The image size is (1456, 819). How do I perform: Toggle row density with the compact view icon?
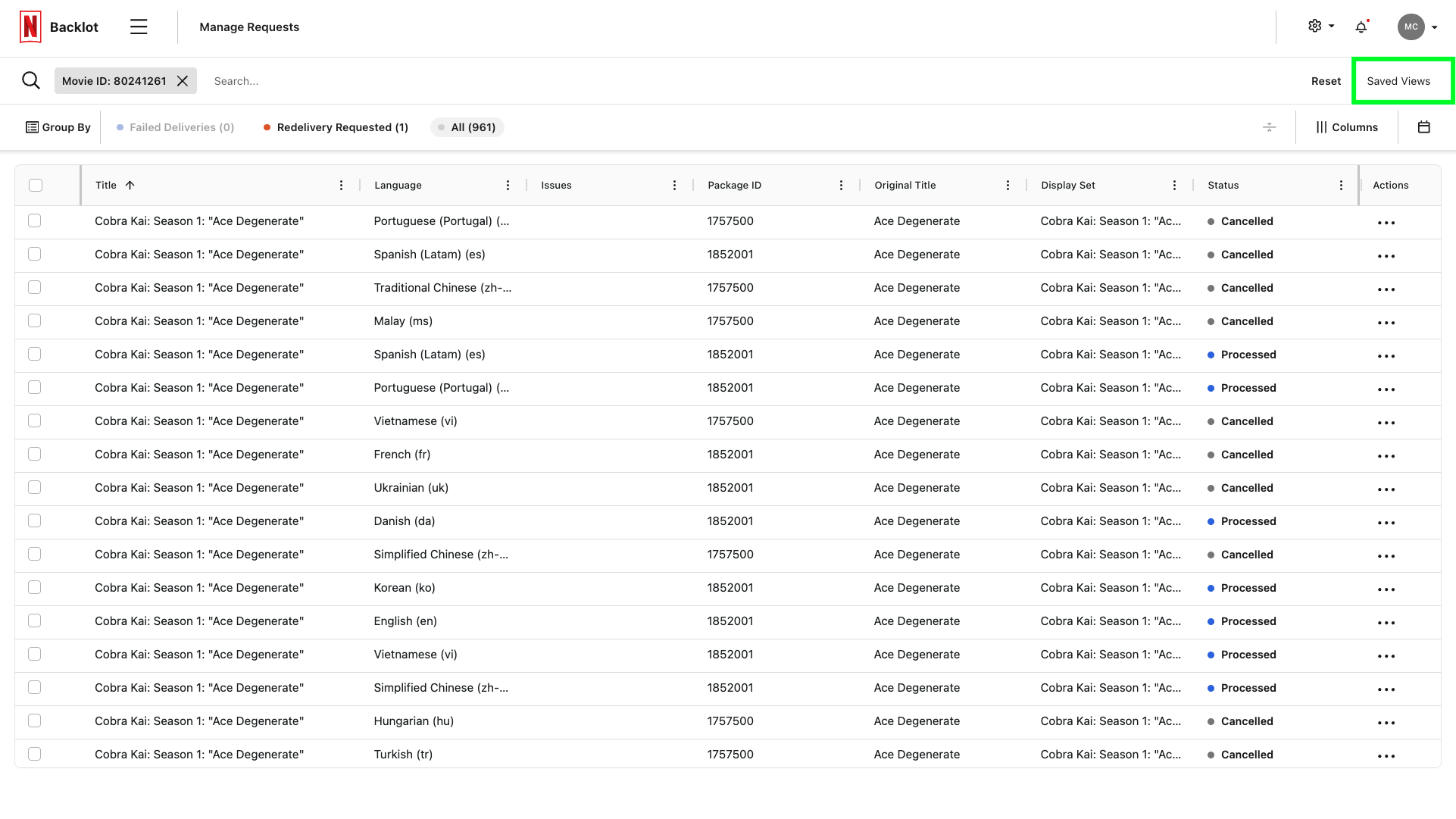(1270, 127)
